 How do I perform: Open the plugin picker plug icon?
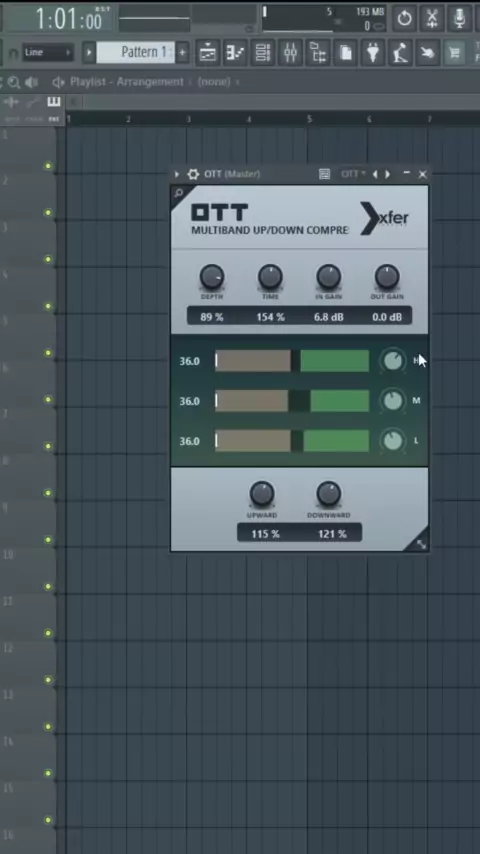(373, 53)
